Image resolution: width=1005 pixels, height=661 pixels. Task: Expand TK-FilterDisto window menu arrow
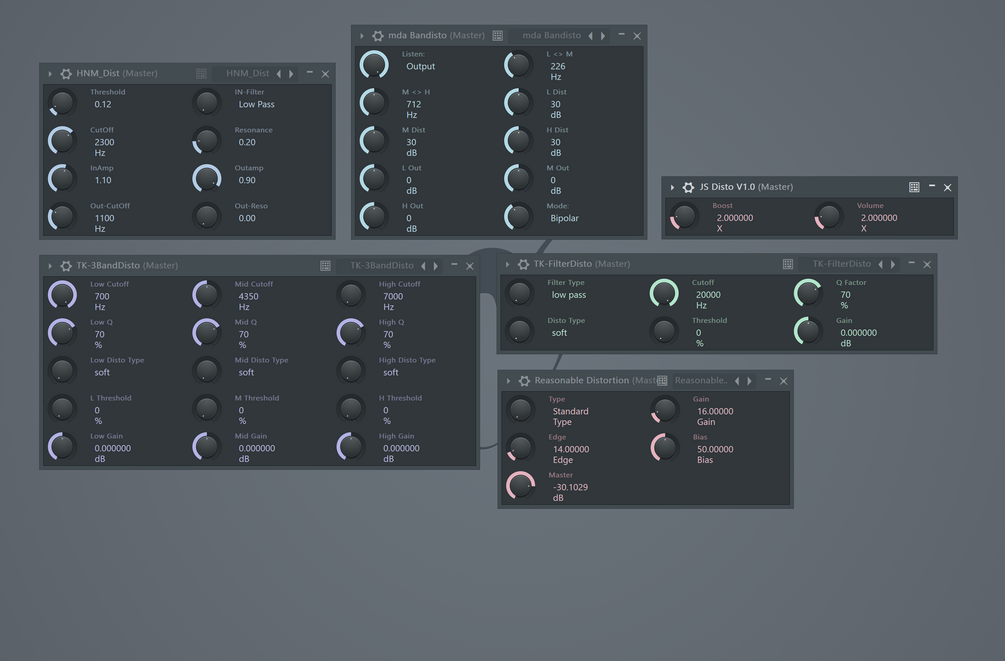click(508, 264)
